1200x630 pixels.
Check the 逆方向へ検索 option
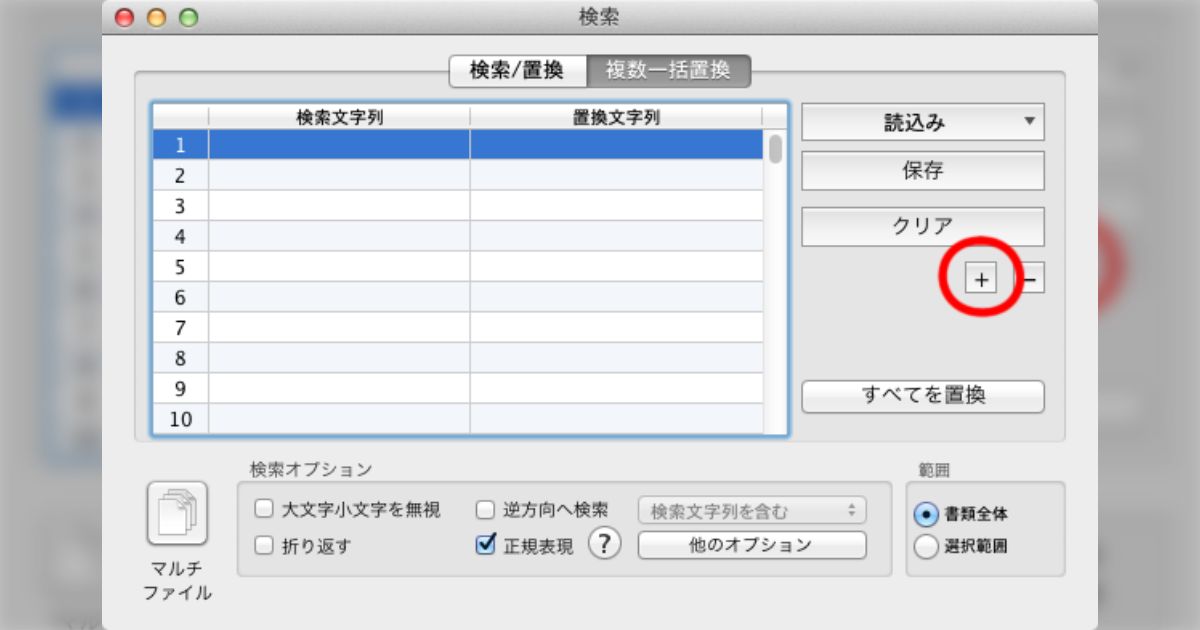[483, 511]
